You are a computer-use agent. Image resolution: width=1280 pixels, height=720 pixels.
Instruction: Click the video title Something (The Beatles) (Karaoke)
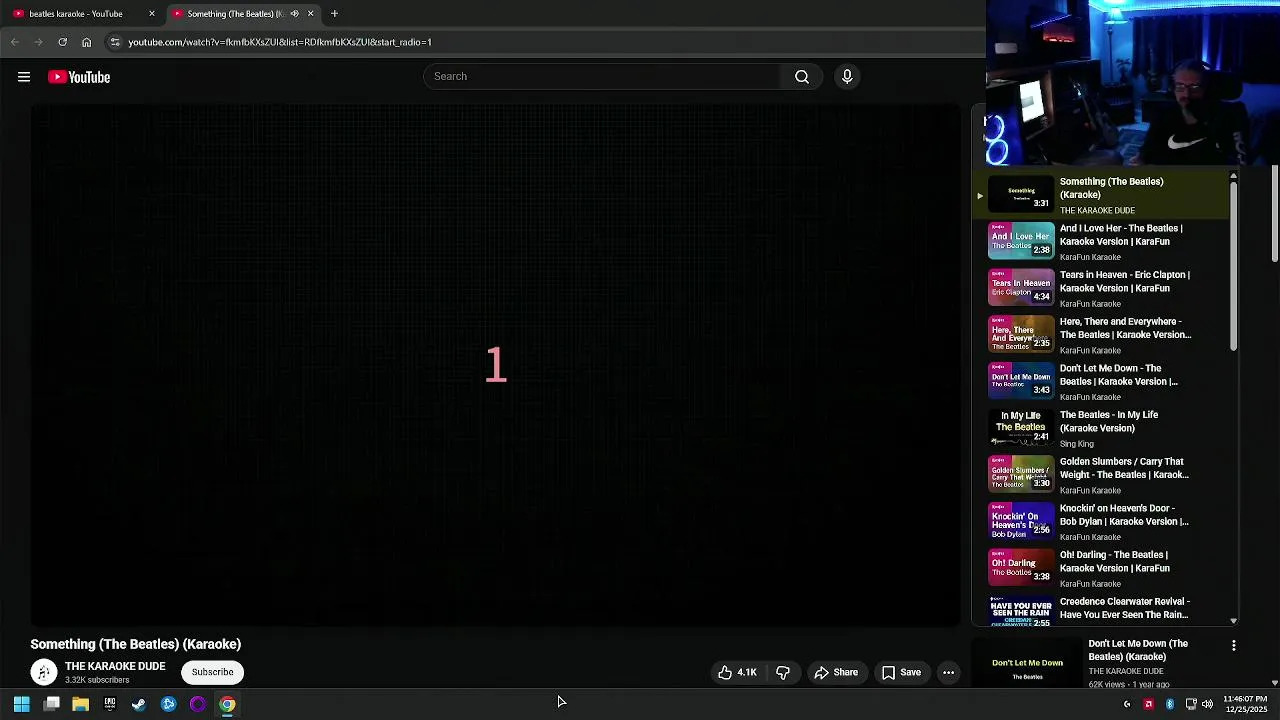point(136,644)
